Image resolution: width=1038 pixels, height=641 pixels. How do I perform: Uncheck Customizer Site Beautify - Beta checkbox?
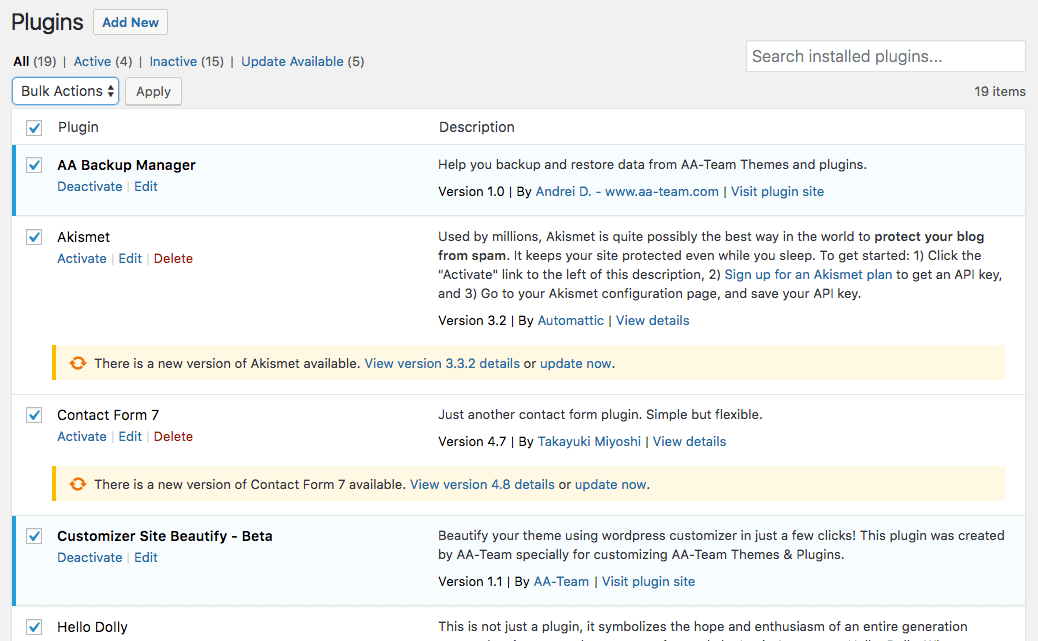click(34, 536)
